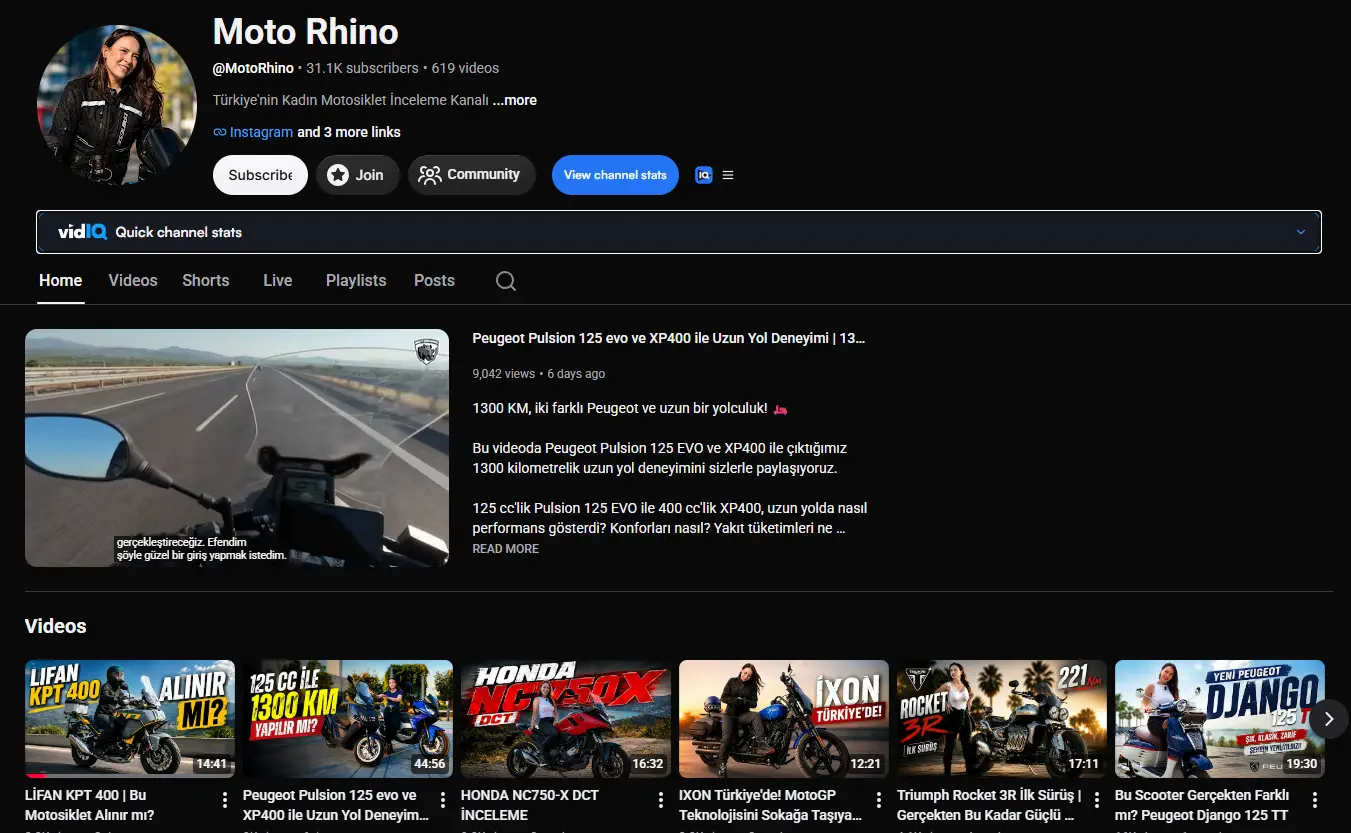This screenshot has height=833, width=1351.
Task: Expand featured video description READ MORE
Action: click(506, 549)
